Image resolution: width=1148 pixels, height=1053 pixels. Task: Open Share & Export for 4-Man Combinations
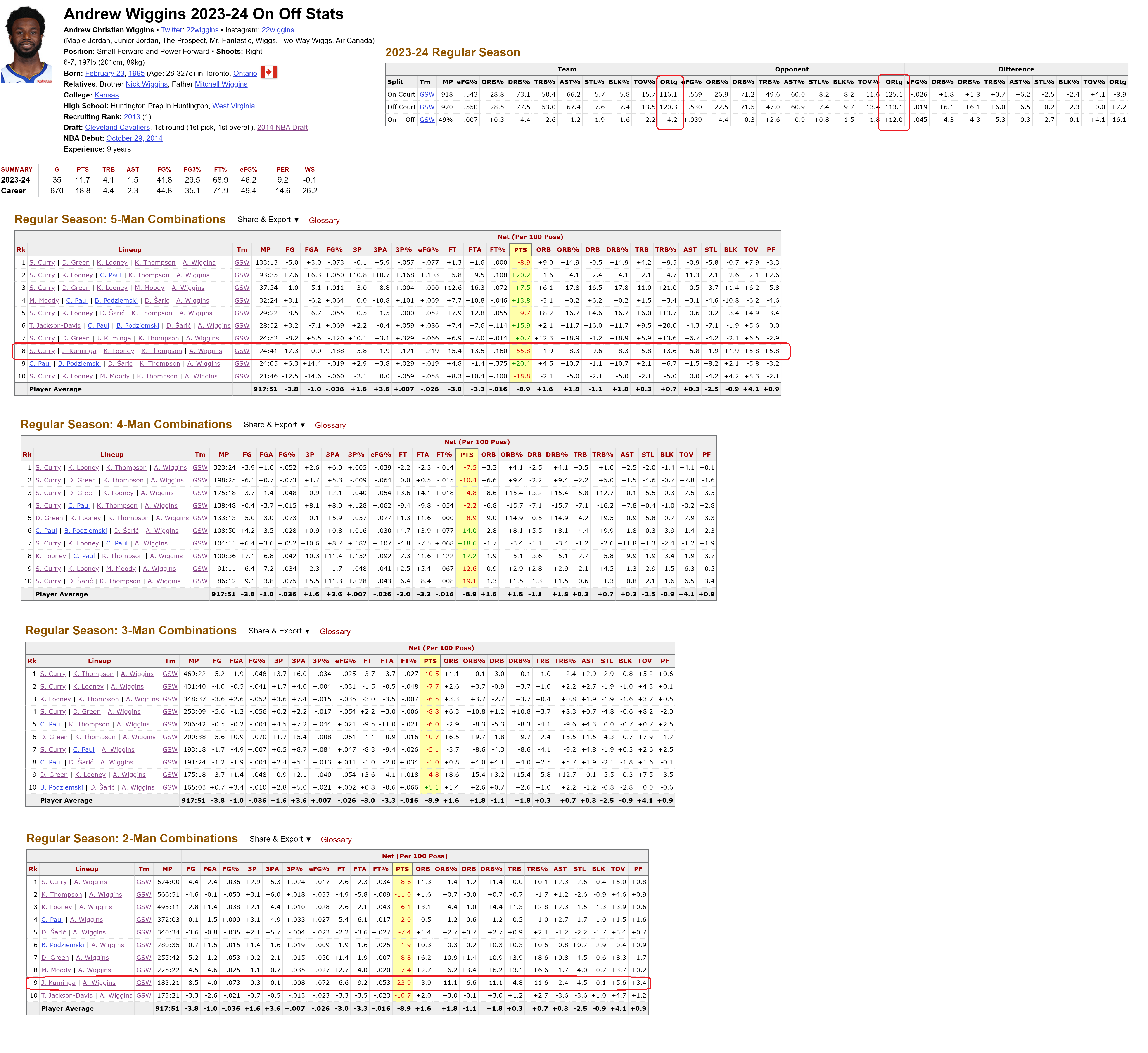click(275, 425)
